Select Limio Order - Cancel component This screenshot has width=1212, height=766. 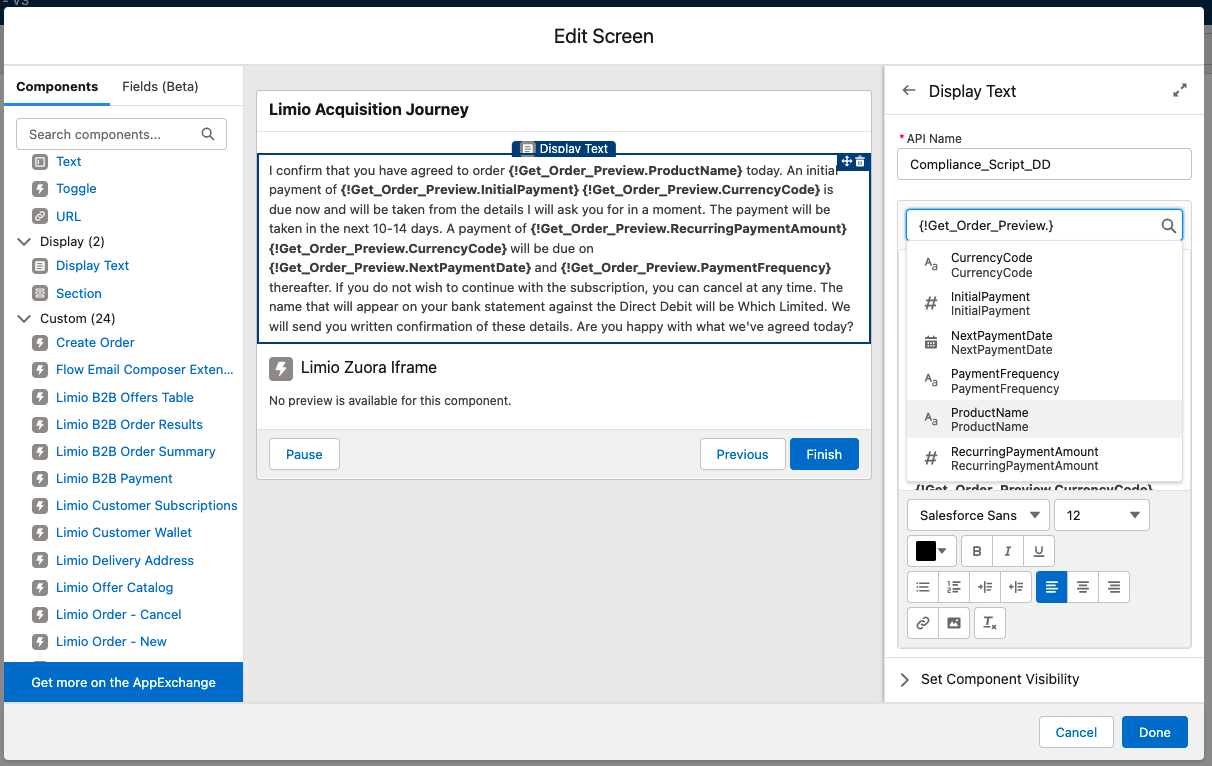coord(119,614)
